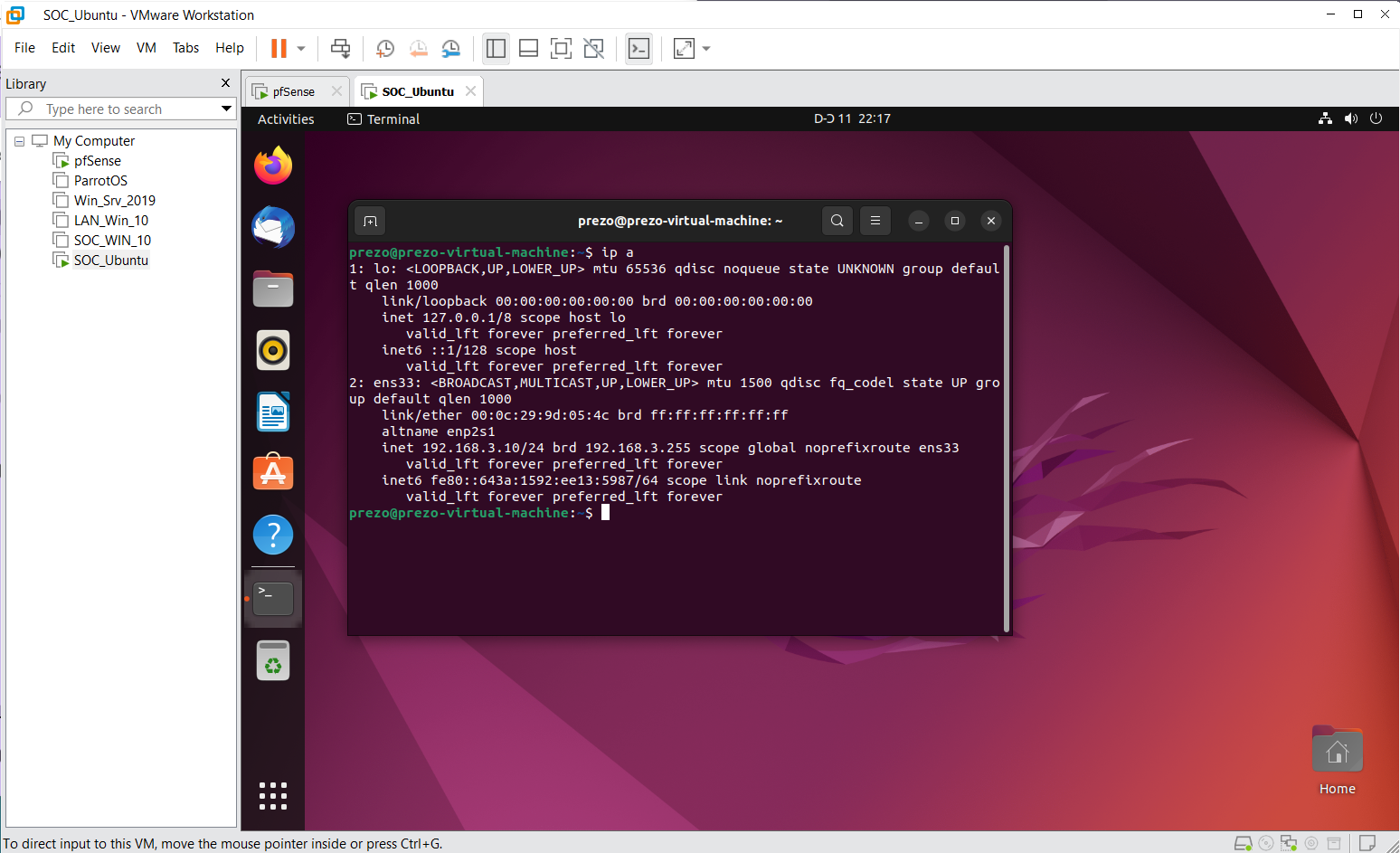Click the library search field
The height and width of the screenshot is (853, 1400).
[x=119, y=109]
